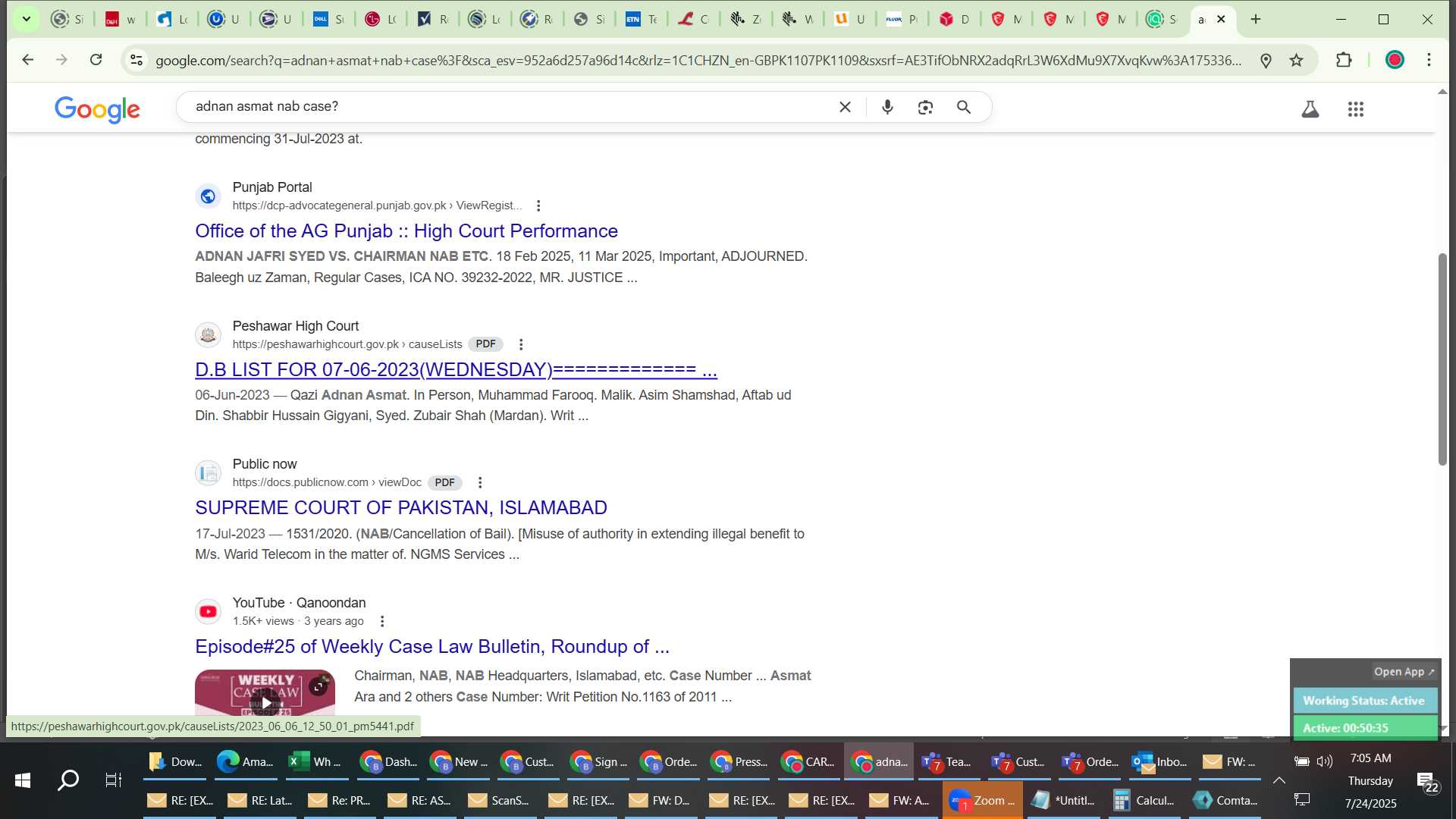Open notification center icon with badge 22
1456x819 pixels.
coord(1428,782)
